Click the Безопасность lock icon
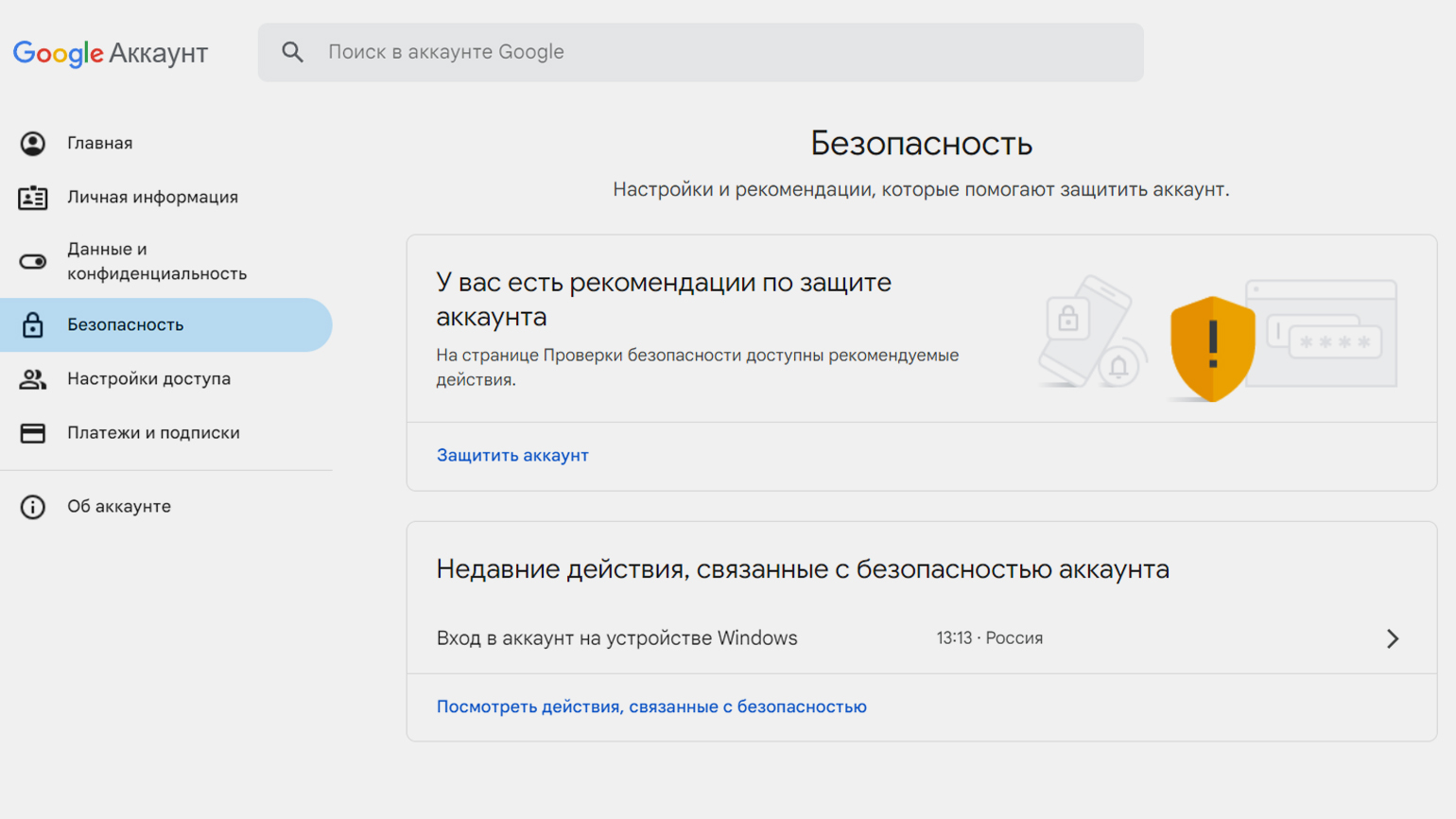This screenshot has height=819, width=1456. pos(33,324)
